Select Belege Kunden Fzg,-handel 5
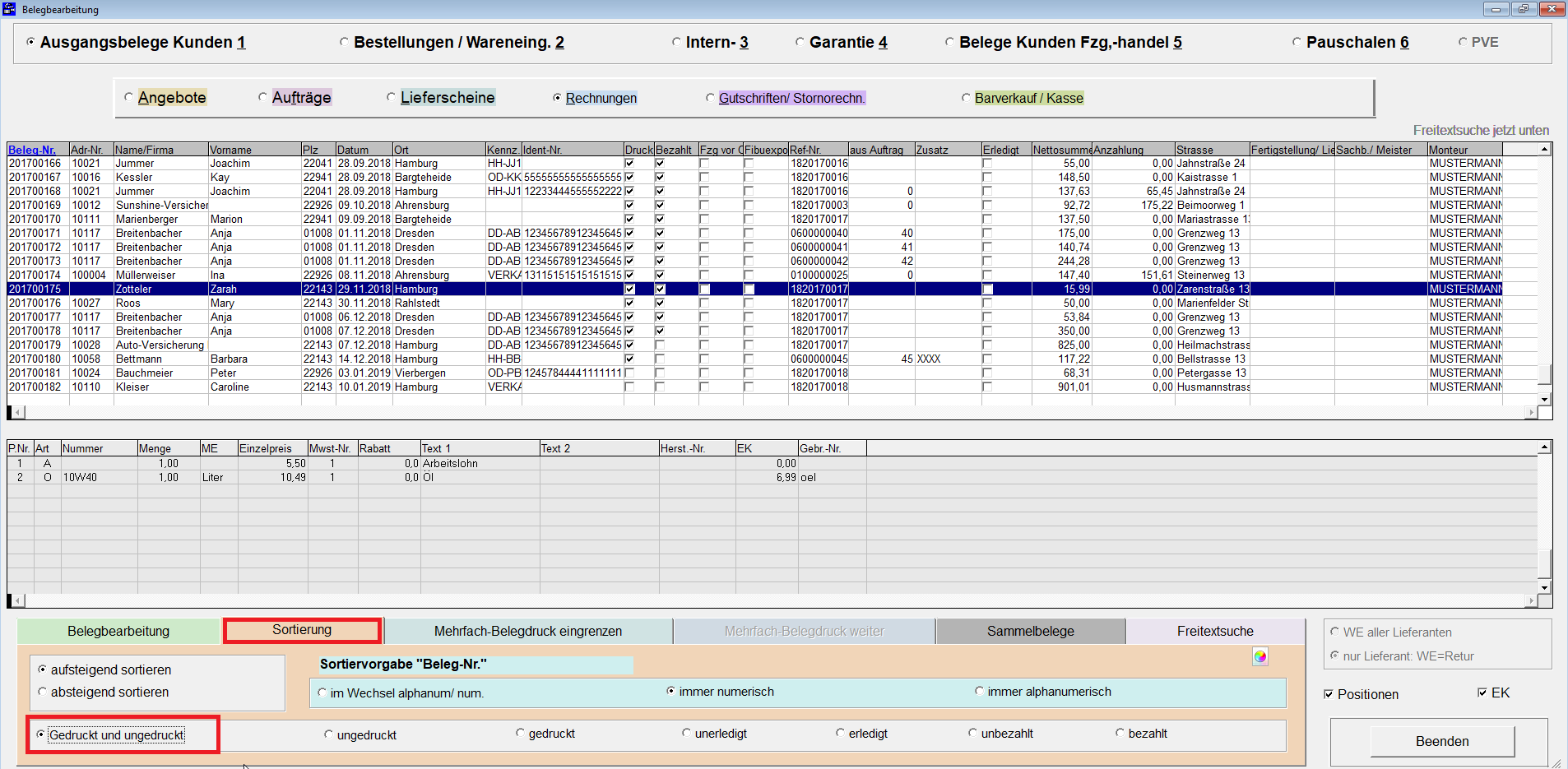 coord(949,42)
